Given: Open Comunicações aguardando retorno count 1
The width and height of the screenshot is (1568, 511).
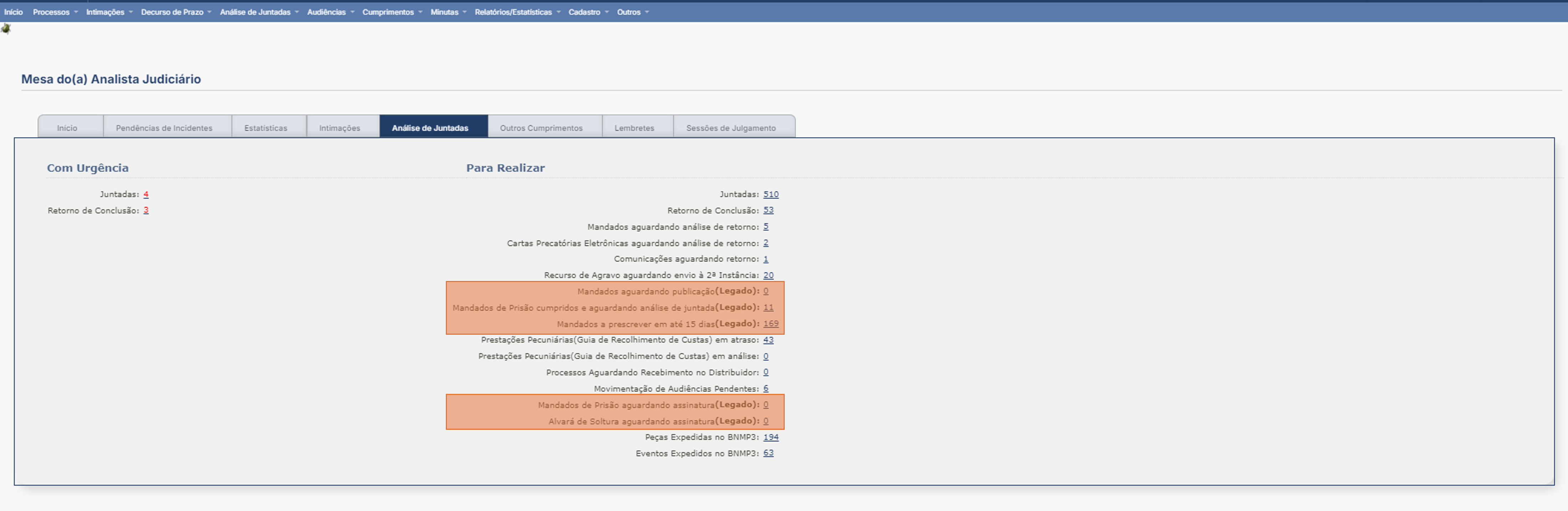Looking at the screenshot, I should click(x=766, y=259).
